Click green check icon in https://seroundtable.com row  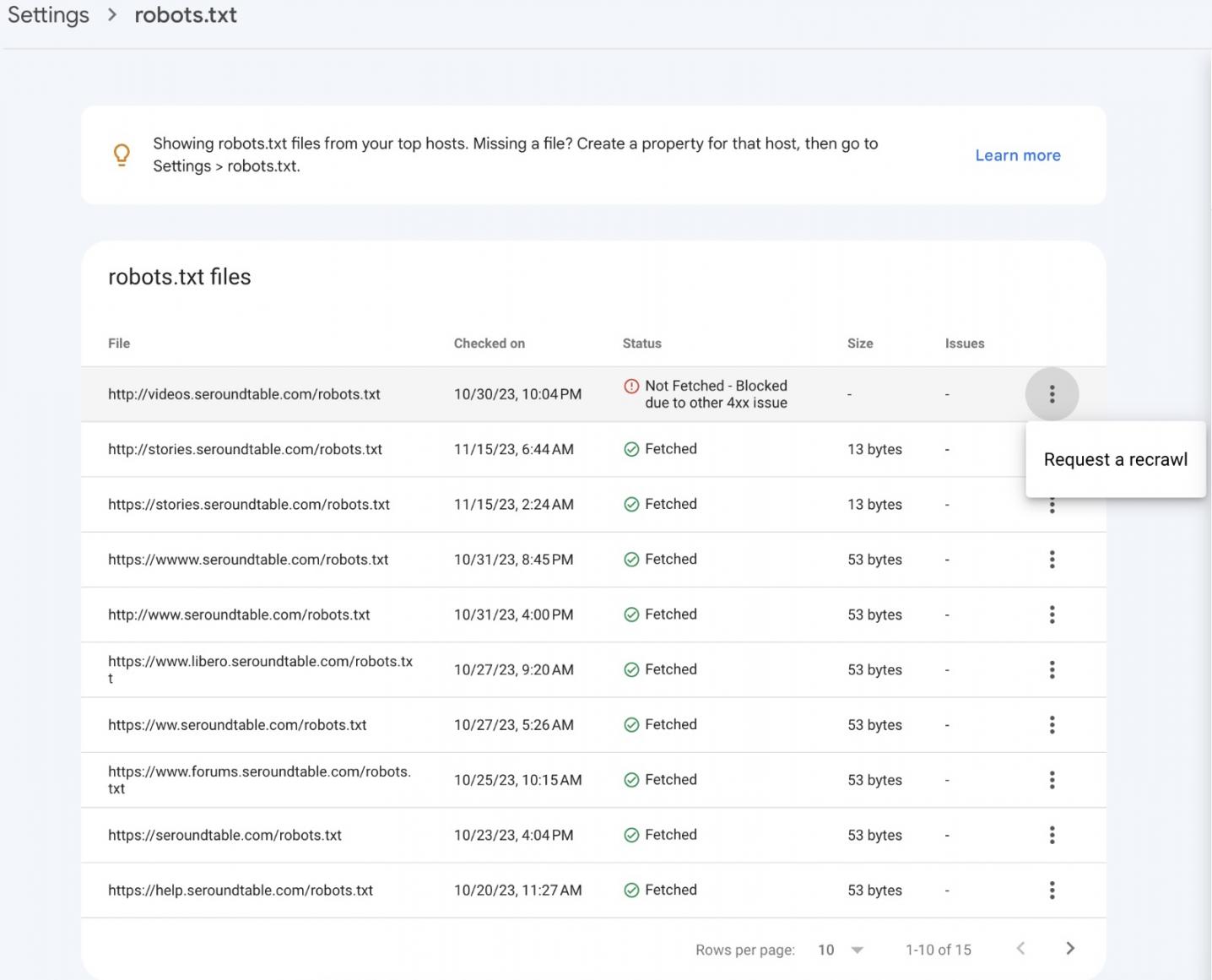click(631, 835)
